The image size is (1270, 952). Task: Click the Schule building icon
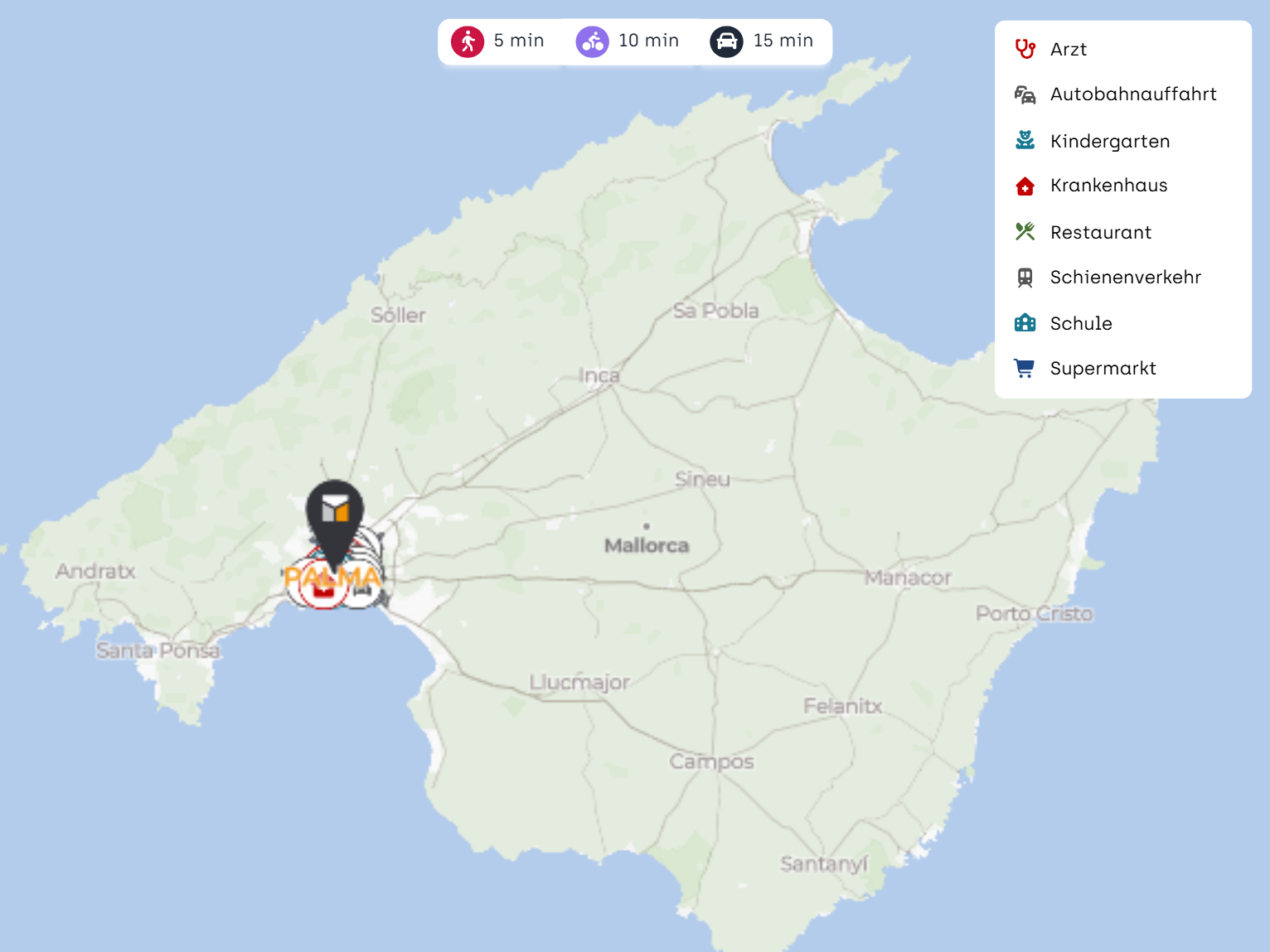tap(1025, 323)
